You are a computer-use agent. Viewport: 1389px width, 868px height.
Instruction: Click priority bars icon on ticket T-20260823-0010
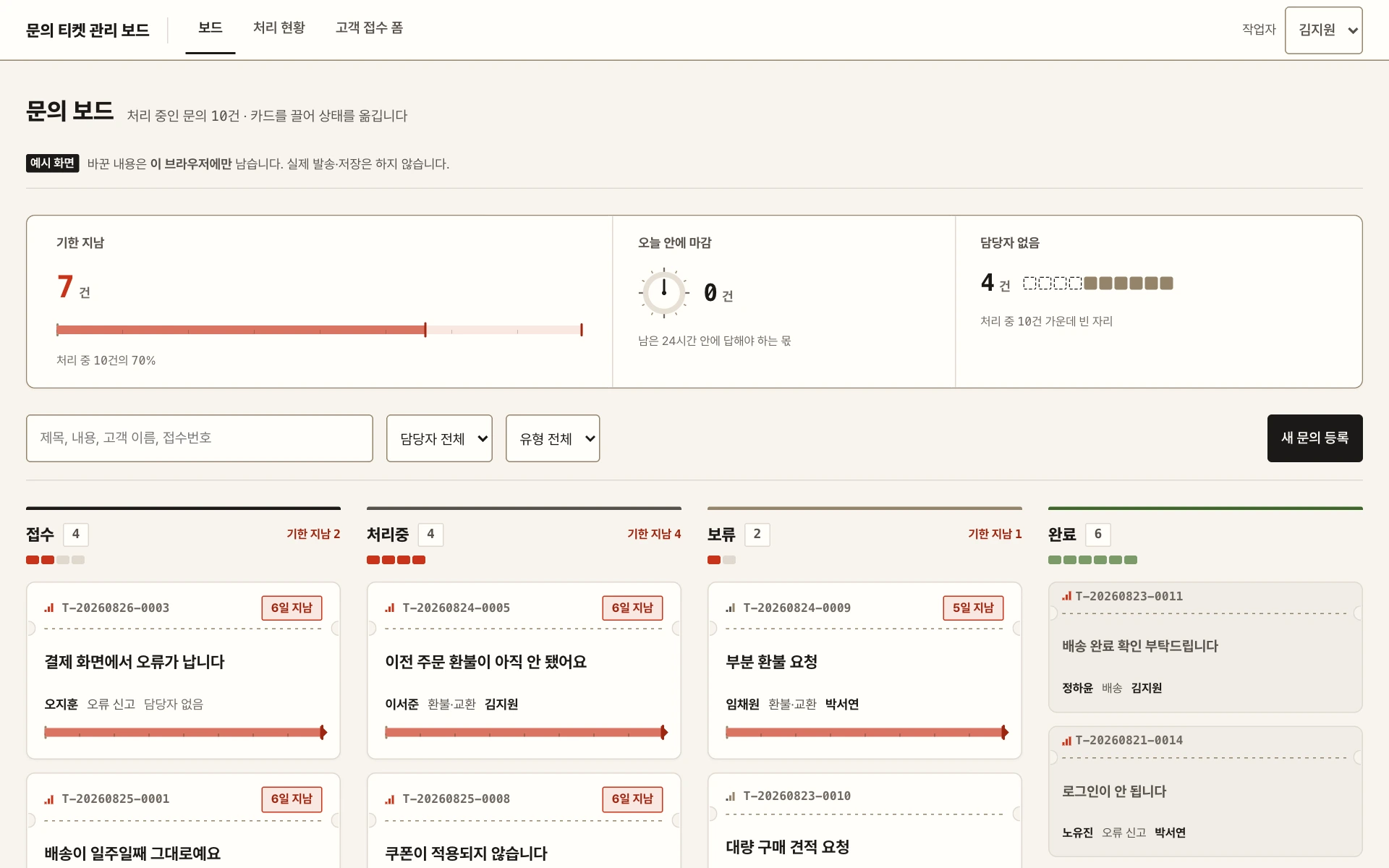click(731, 796)
